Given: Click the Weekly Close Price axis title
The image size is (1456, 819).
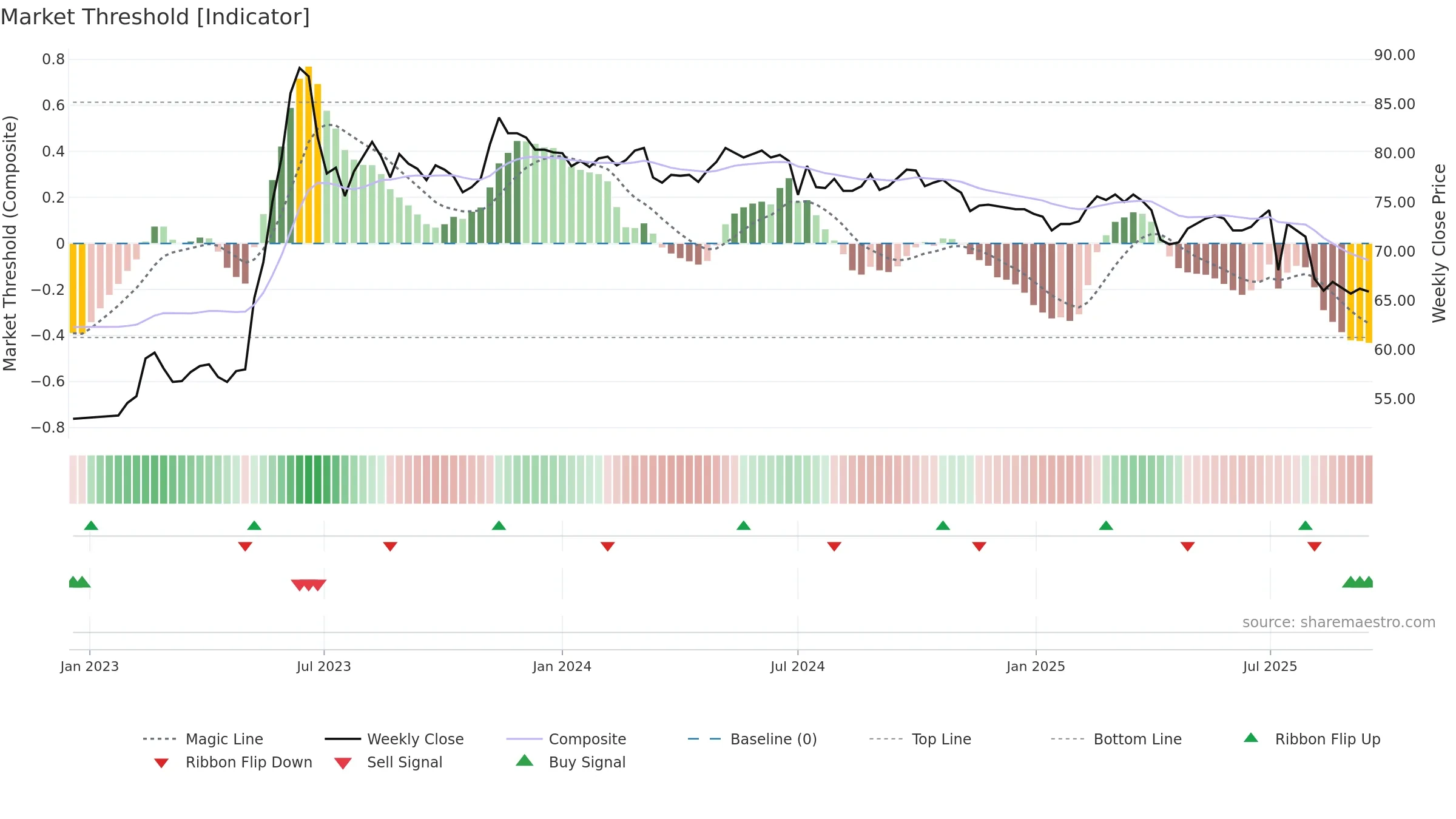Looking at the screenshot, I should (1439, 243).
